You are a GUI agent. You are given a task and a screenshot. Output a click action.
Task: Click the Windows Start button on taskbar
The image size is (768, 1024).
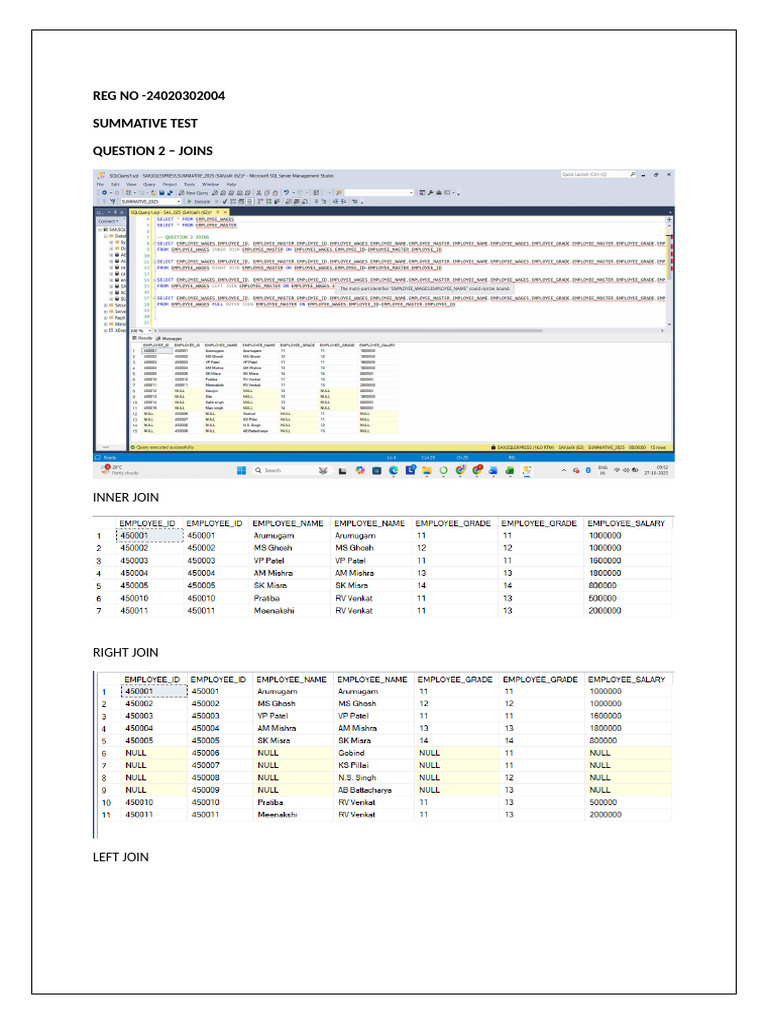pyautogui.click(x=241, y=470)
